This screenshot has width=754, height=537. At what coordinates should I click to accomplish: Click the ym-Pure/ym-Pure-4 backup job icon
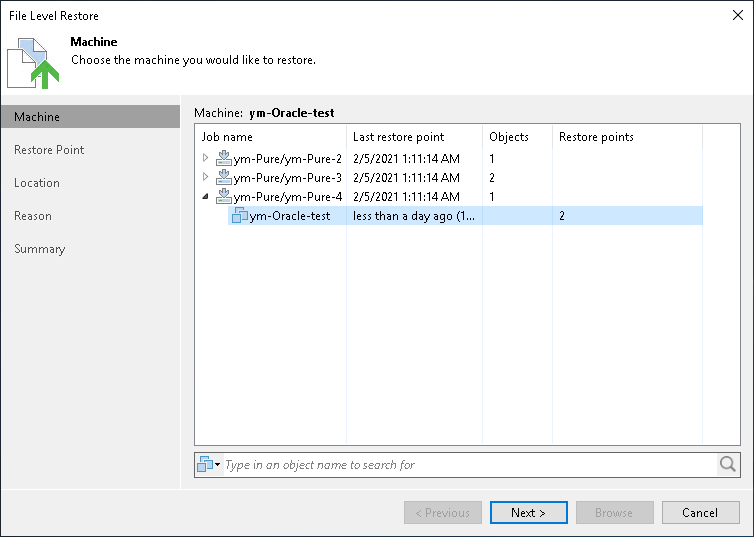click(224, 196)
